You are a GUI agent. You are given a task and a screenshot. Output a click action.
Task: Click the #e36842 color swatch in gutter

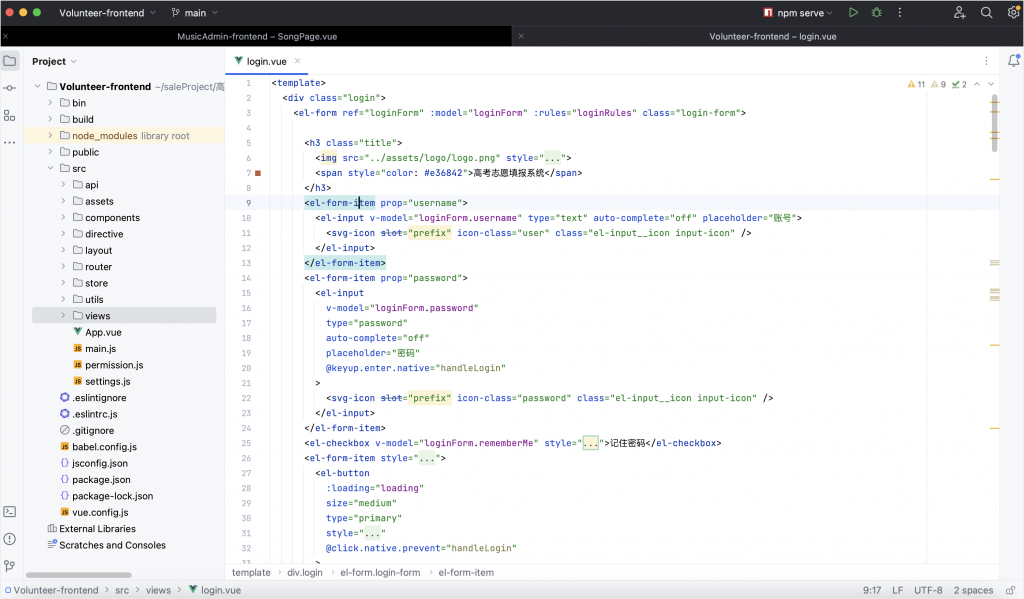coord(258,173)
